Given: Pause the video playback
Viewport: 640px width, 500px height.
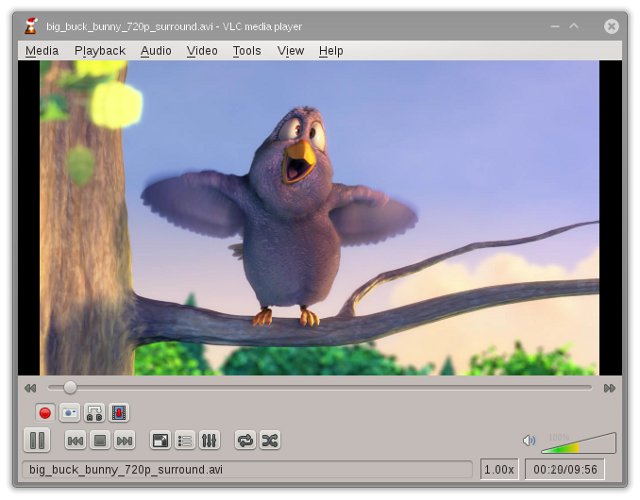Looking at the screenshot, I should coord(37,440).
